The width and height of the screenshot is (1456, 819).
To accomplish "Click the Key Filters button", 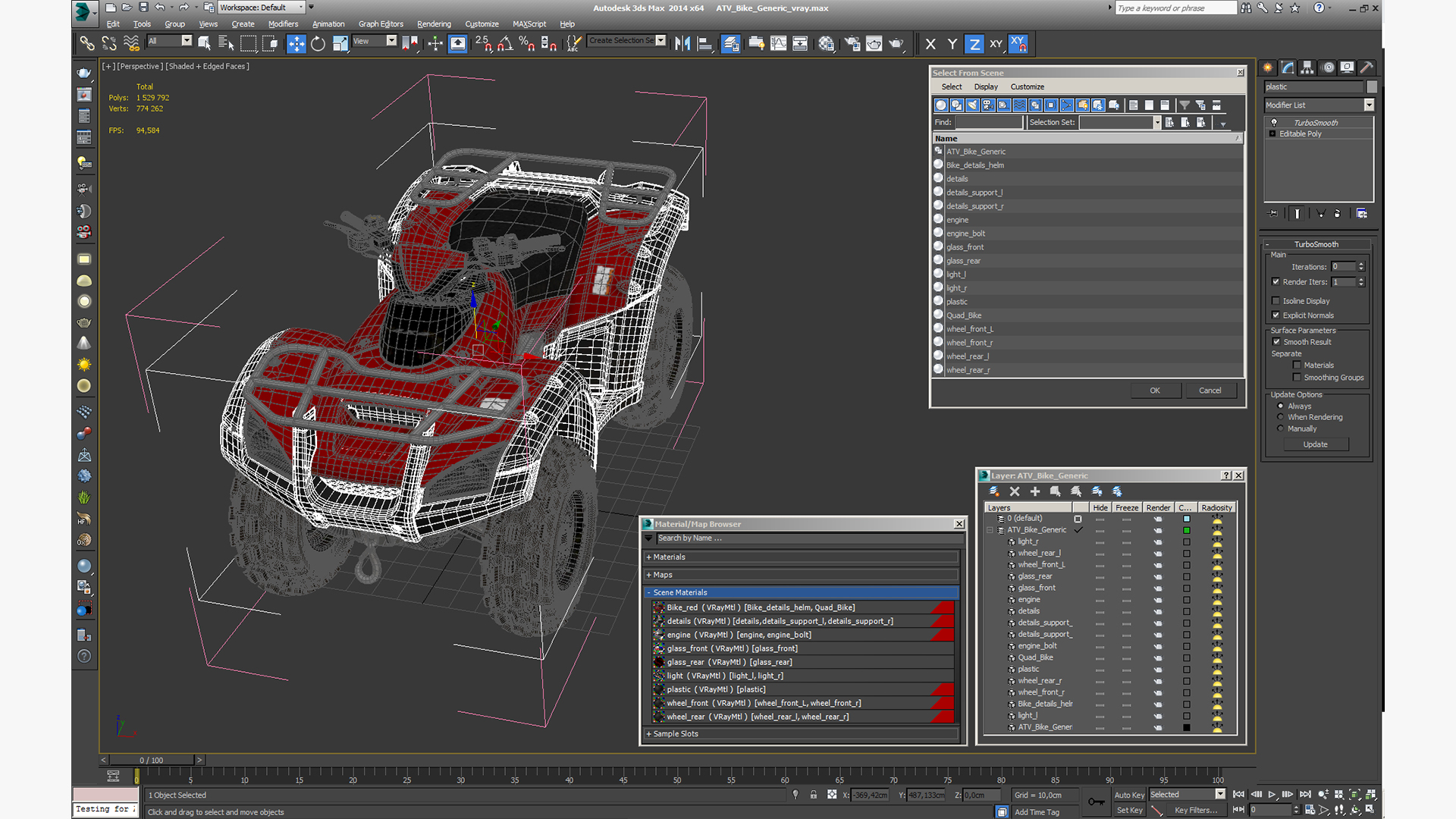I will 1197,811.
